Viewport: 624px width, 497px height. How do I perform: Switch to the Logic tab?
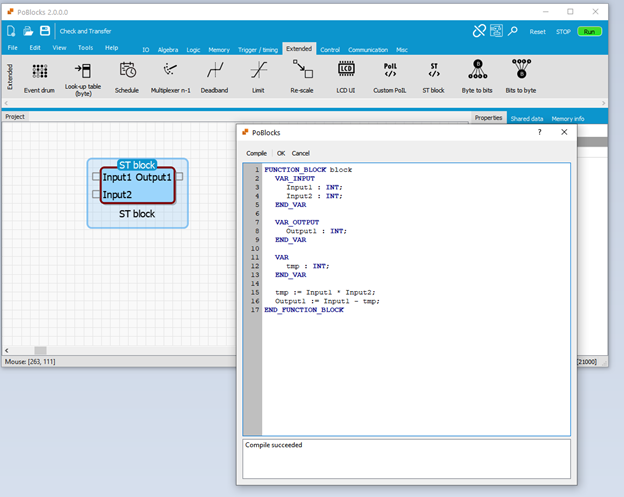click(x=193, y=50)
